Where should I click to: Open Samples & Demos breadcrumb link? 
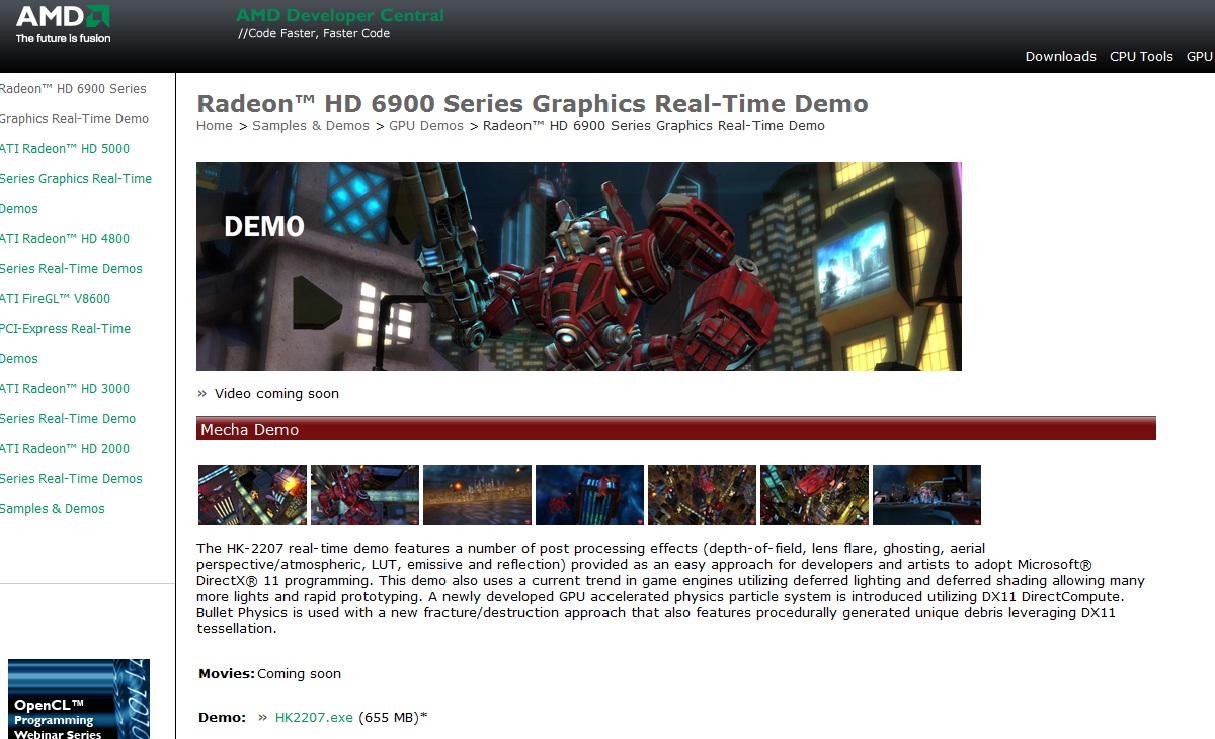click(310, 126)
